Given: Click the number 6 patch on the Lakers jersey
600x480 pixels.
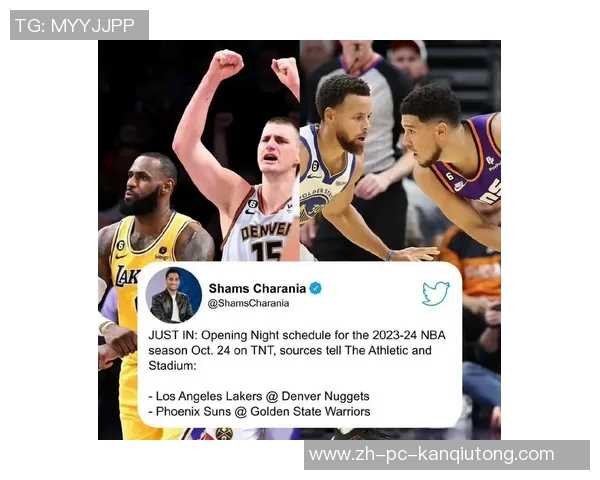Looking at the screenshot, I should (120, 245).
